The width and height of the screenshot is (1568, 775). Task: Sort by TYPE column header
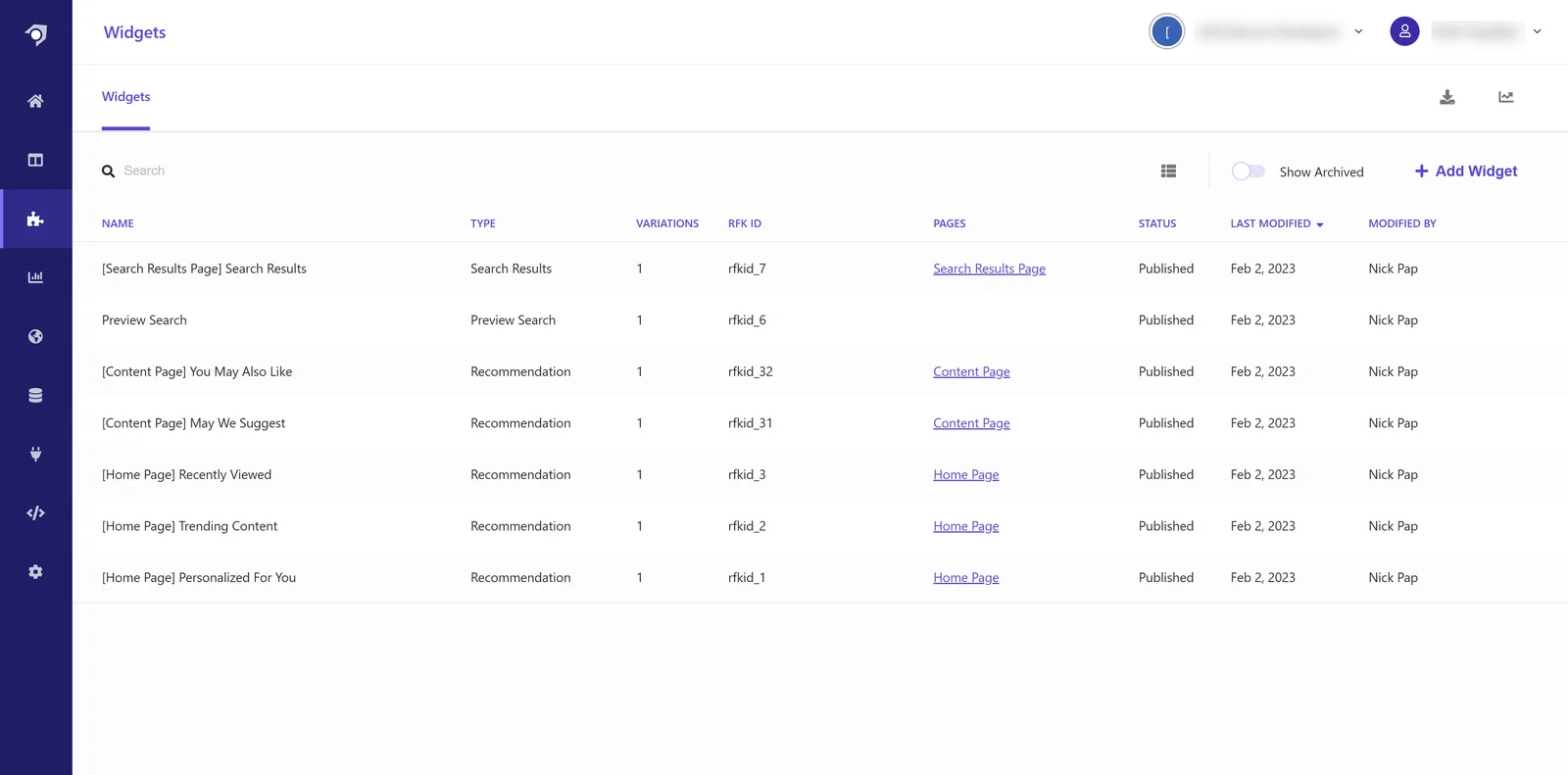[483, 223]
